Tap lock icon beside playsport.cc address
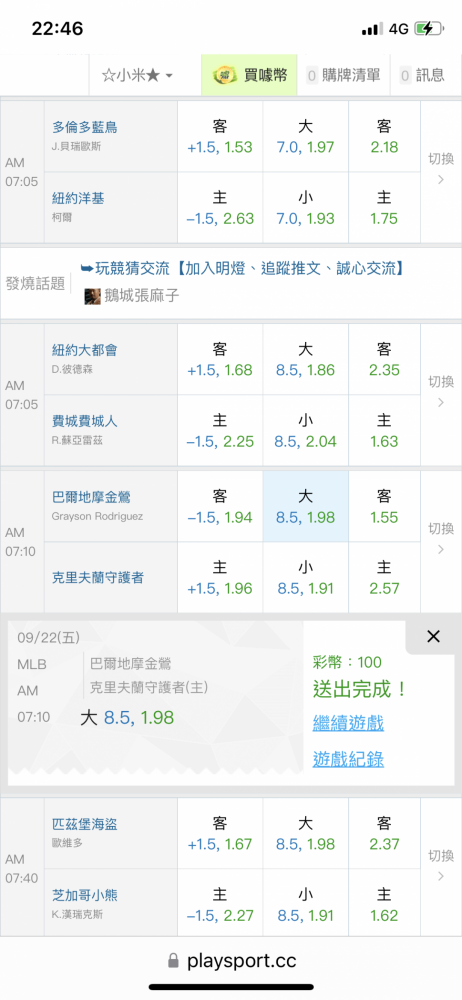 (x=173, y=961)
